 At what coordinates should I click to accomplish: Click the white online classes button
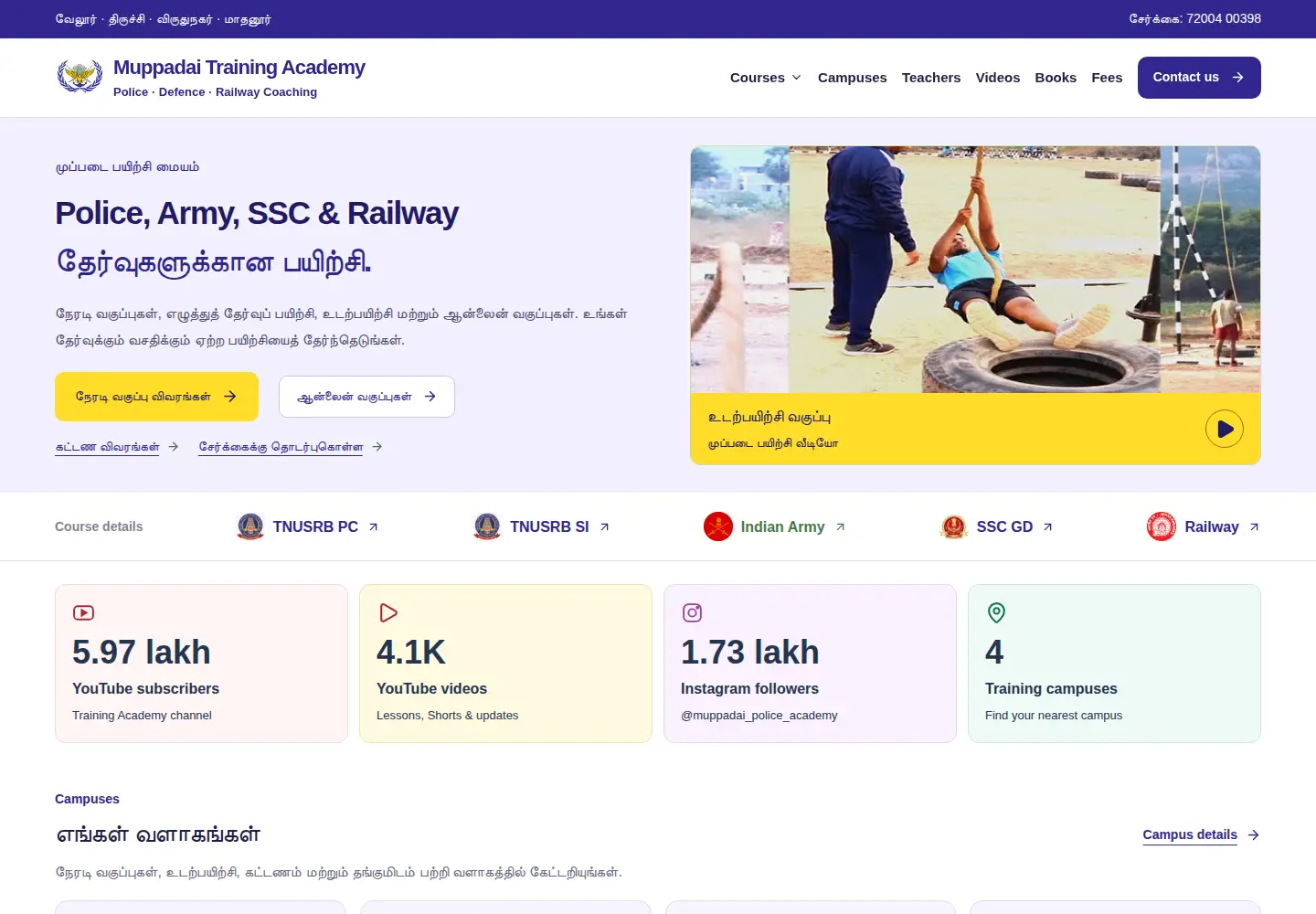point(366,397)
